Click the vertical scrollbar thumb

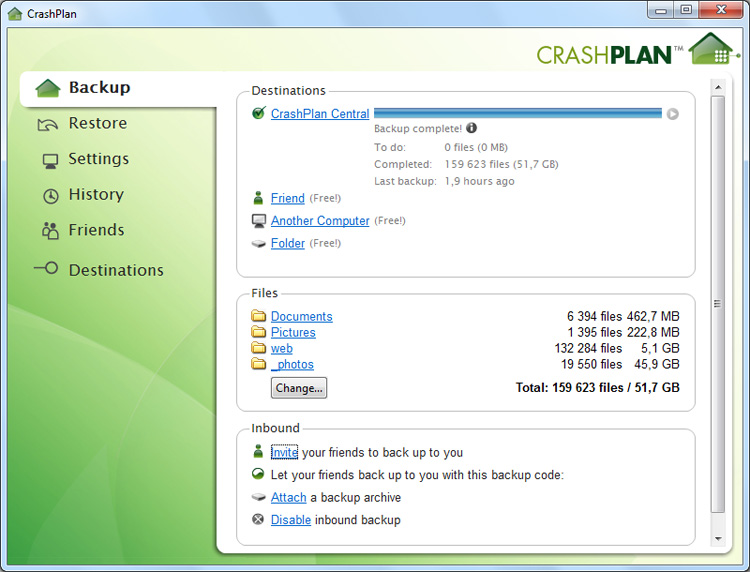coord(717,304)
